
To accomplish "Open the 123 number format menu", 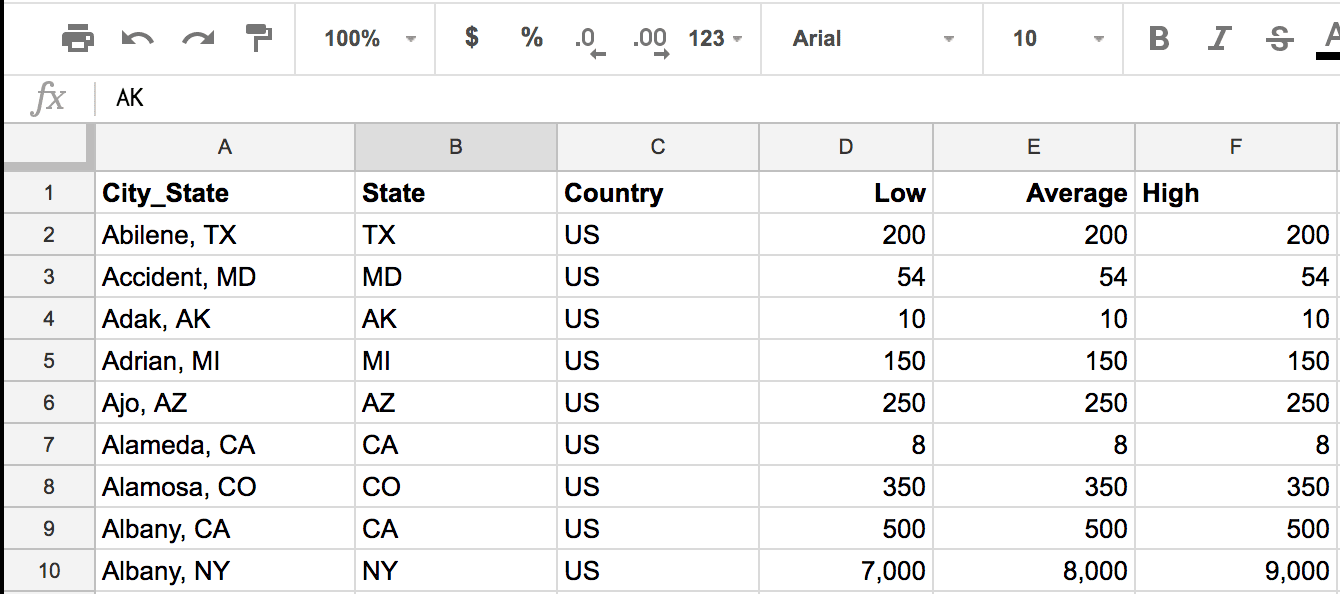I will (x=720, y=39).
